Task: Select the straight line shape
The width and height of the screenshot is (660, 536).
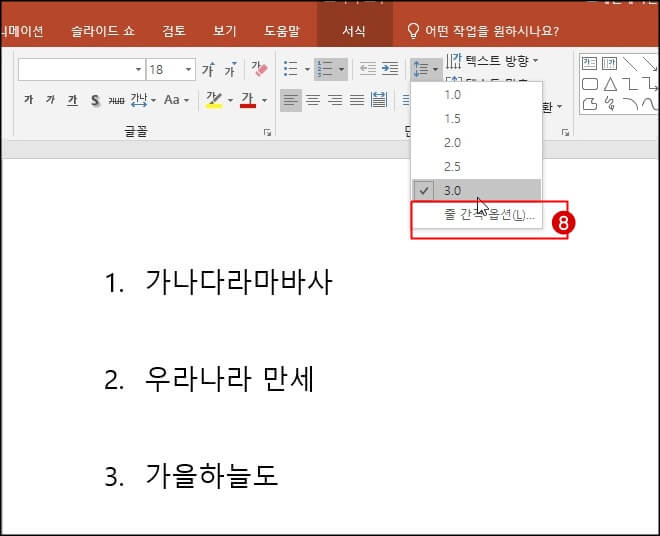Action: coord(630,64)
